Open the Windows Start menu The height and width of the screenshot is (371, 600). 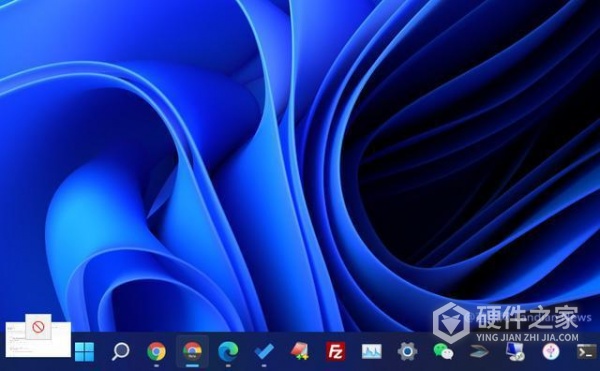pos(85,351)
